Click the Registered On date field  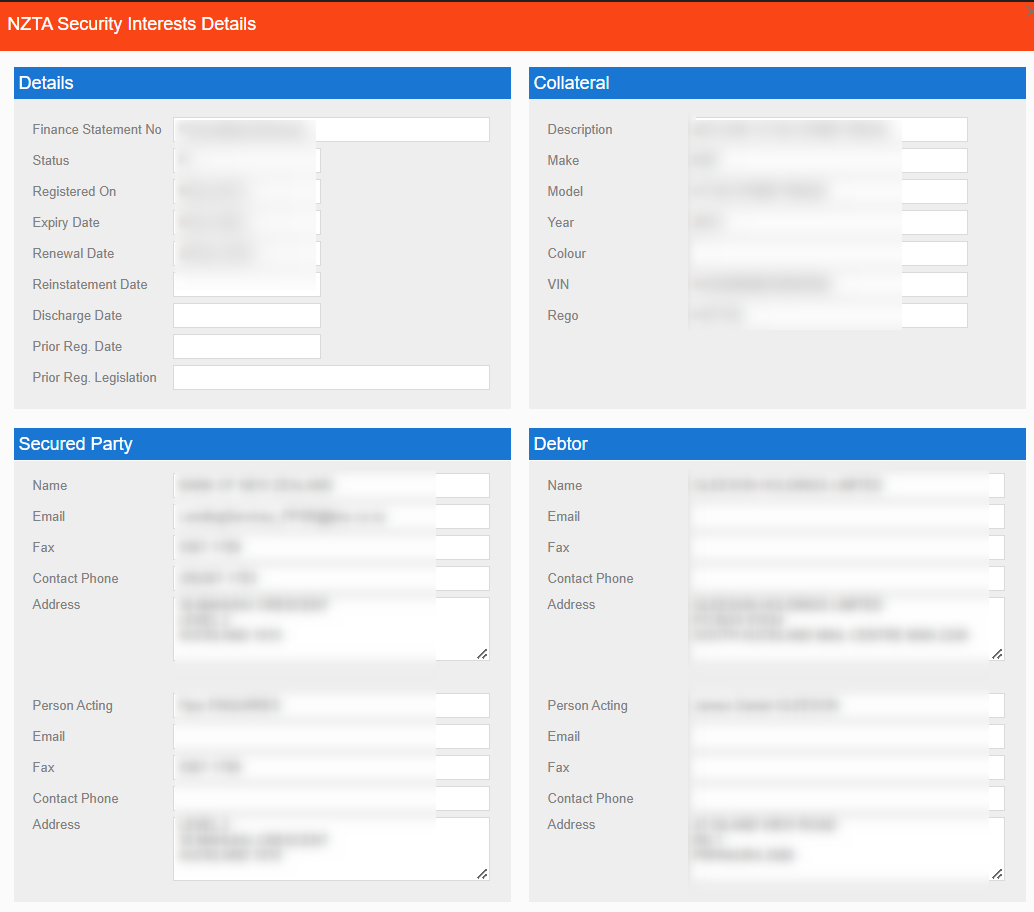[247, 191]
